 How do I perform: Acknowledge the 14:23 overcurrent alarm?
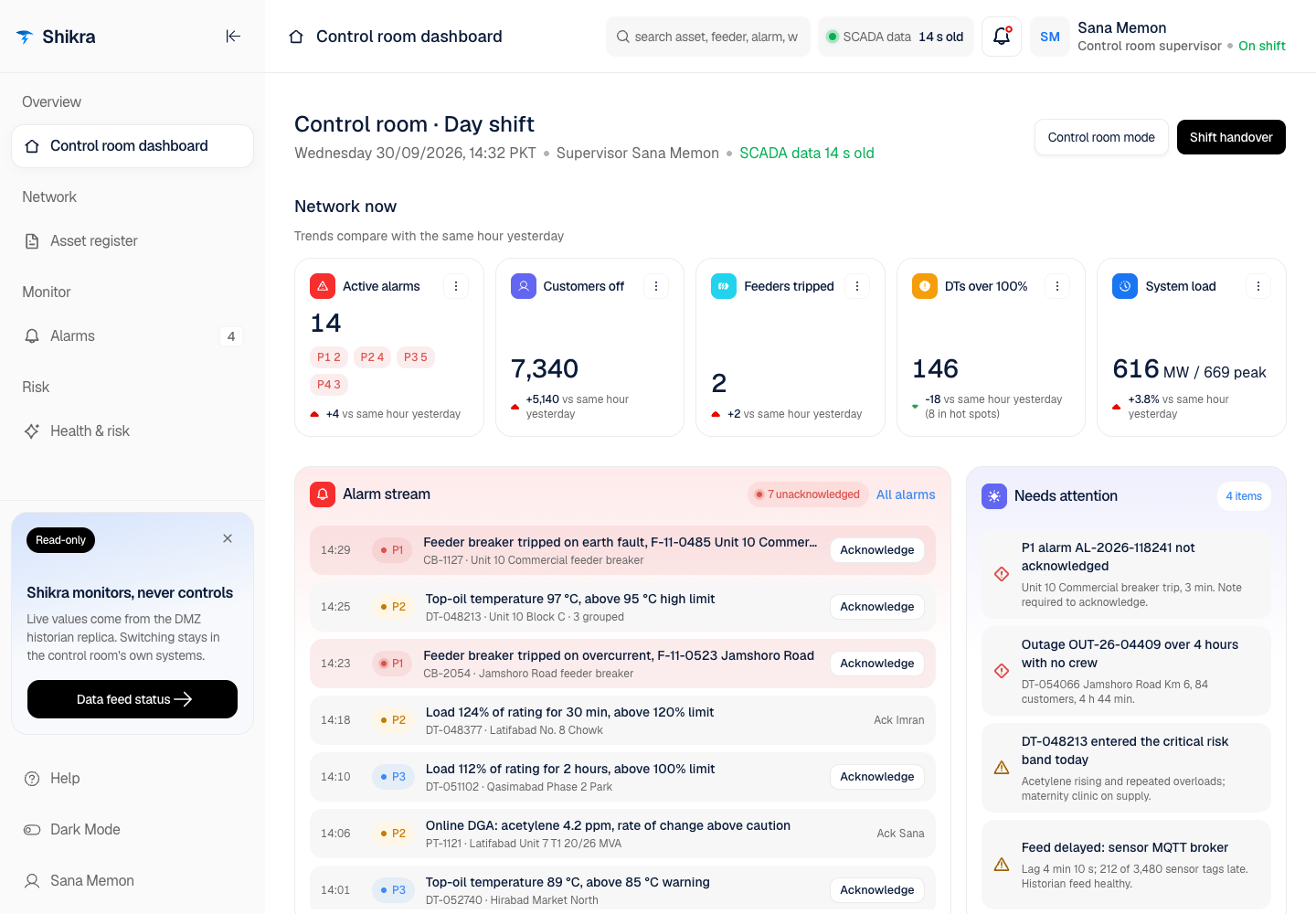(x=877, y=664)
